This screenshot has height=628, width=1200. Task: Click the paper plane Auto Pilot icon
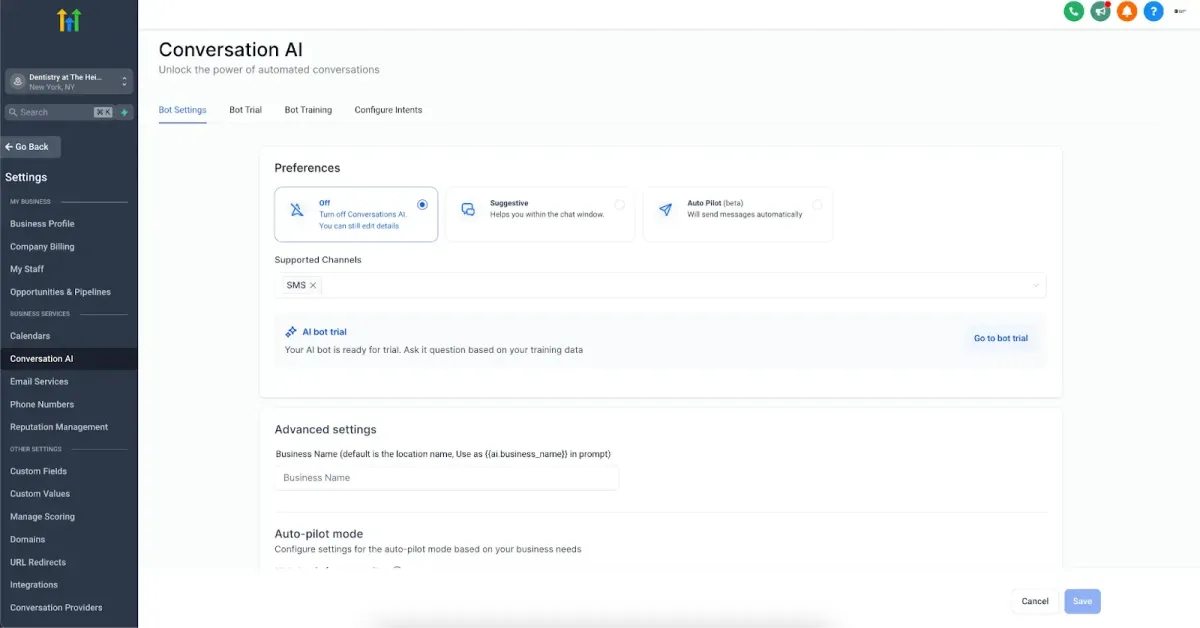tap(665, 210)
